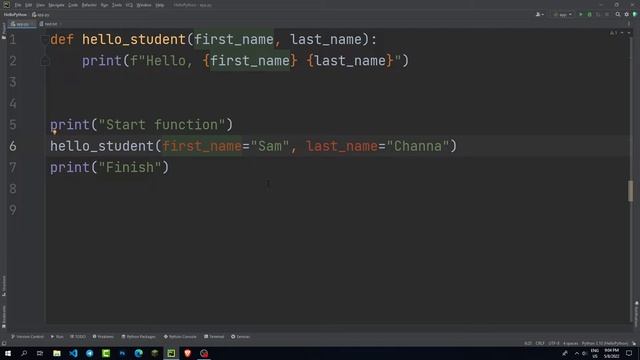The width and height of the screenshot is (640, 360).
Task: Open the account user dropdown in toolbar
Action: [540, 15]
